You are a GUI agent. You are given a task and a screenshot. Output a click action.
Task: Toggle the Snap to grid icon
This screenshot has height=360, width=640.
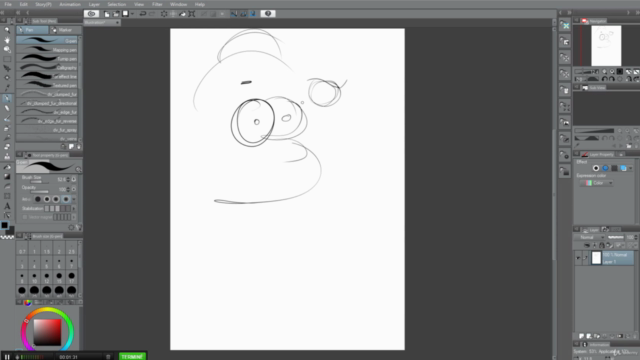253,14
